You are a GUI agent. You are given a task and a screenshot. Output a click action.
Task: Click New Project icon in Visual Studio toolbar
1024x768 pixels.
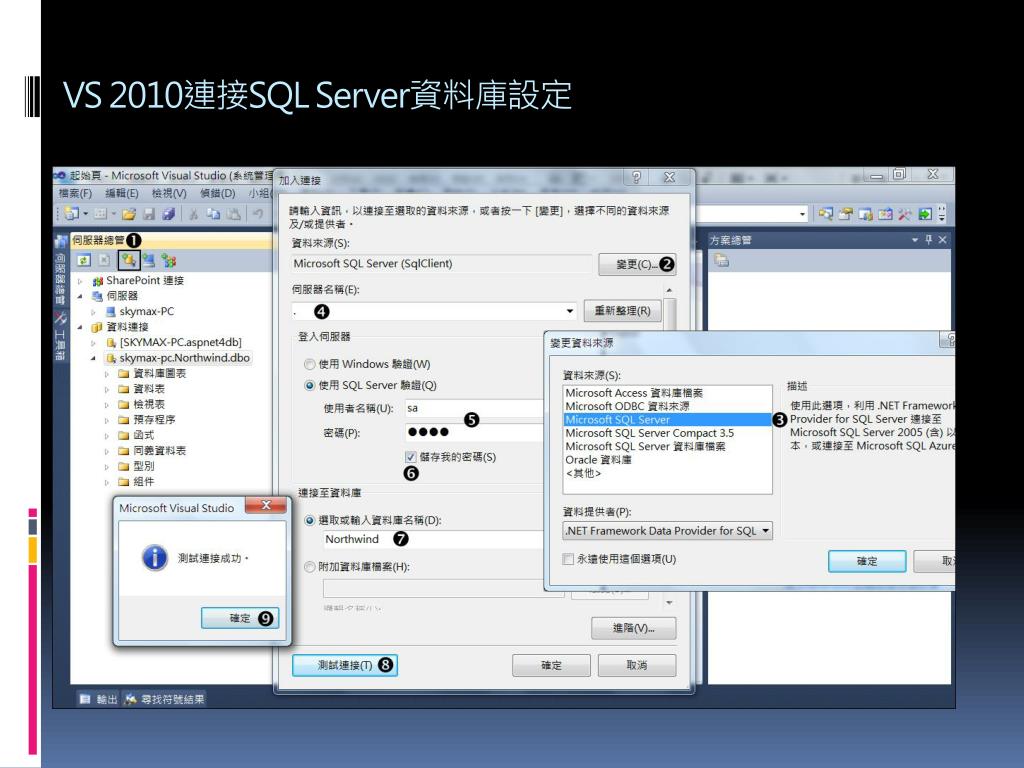point(72,214)
